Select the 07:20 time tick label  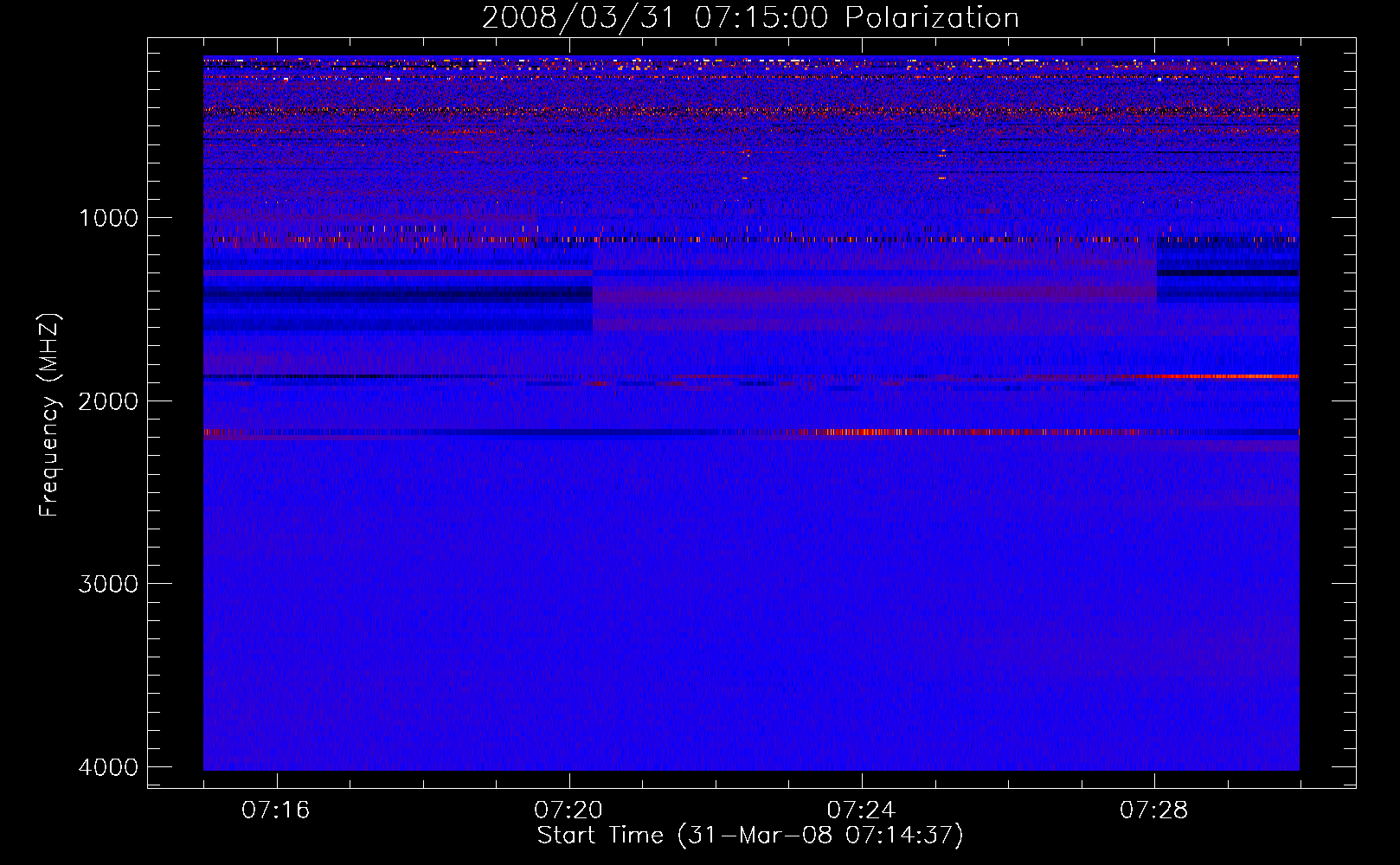[x=568, y=811]
